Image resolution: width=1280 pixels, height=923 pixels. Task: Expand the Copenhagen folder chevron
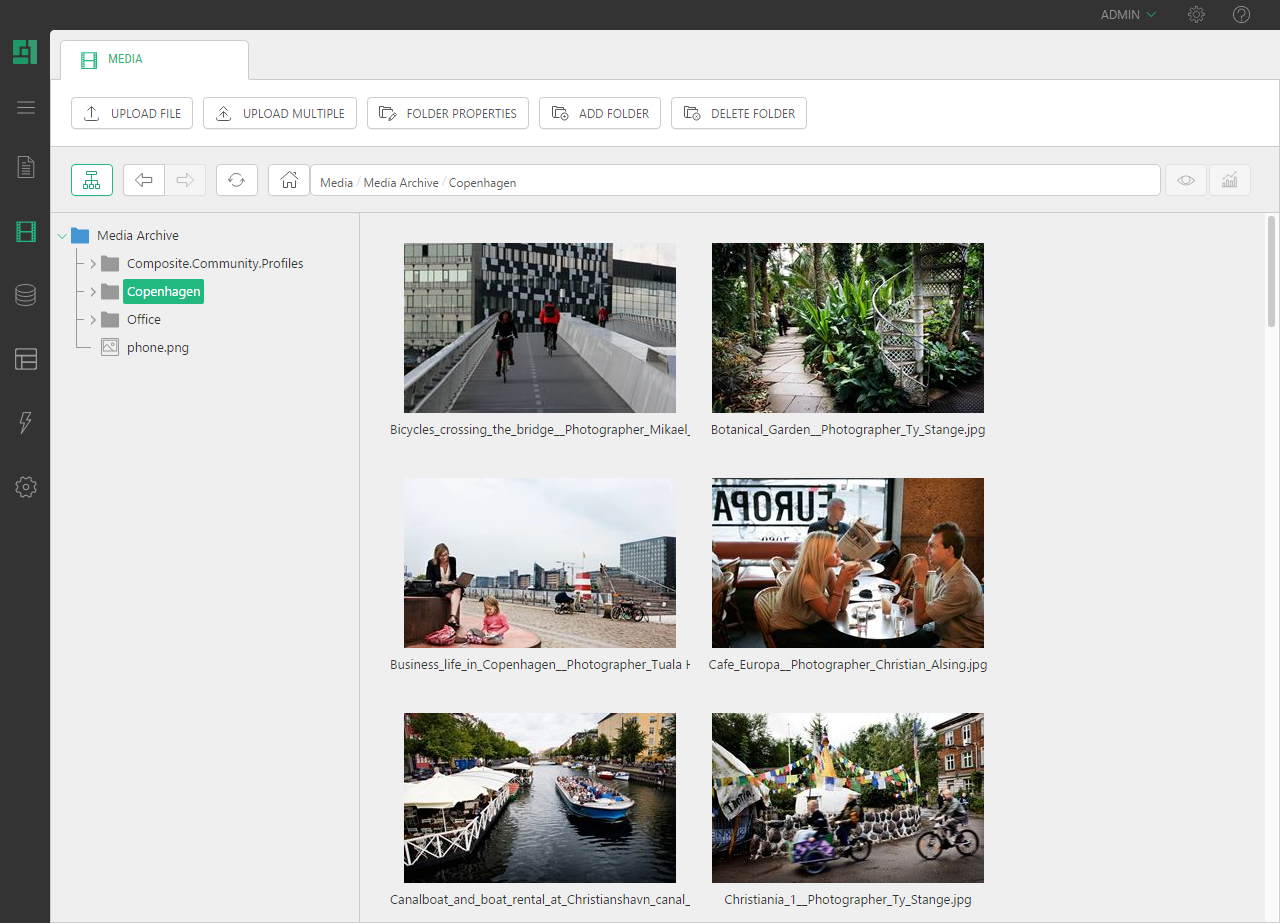click(91, 291)
